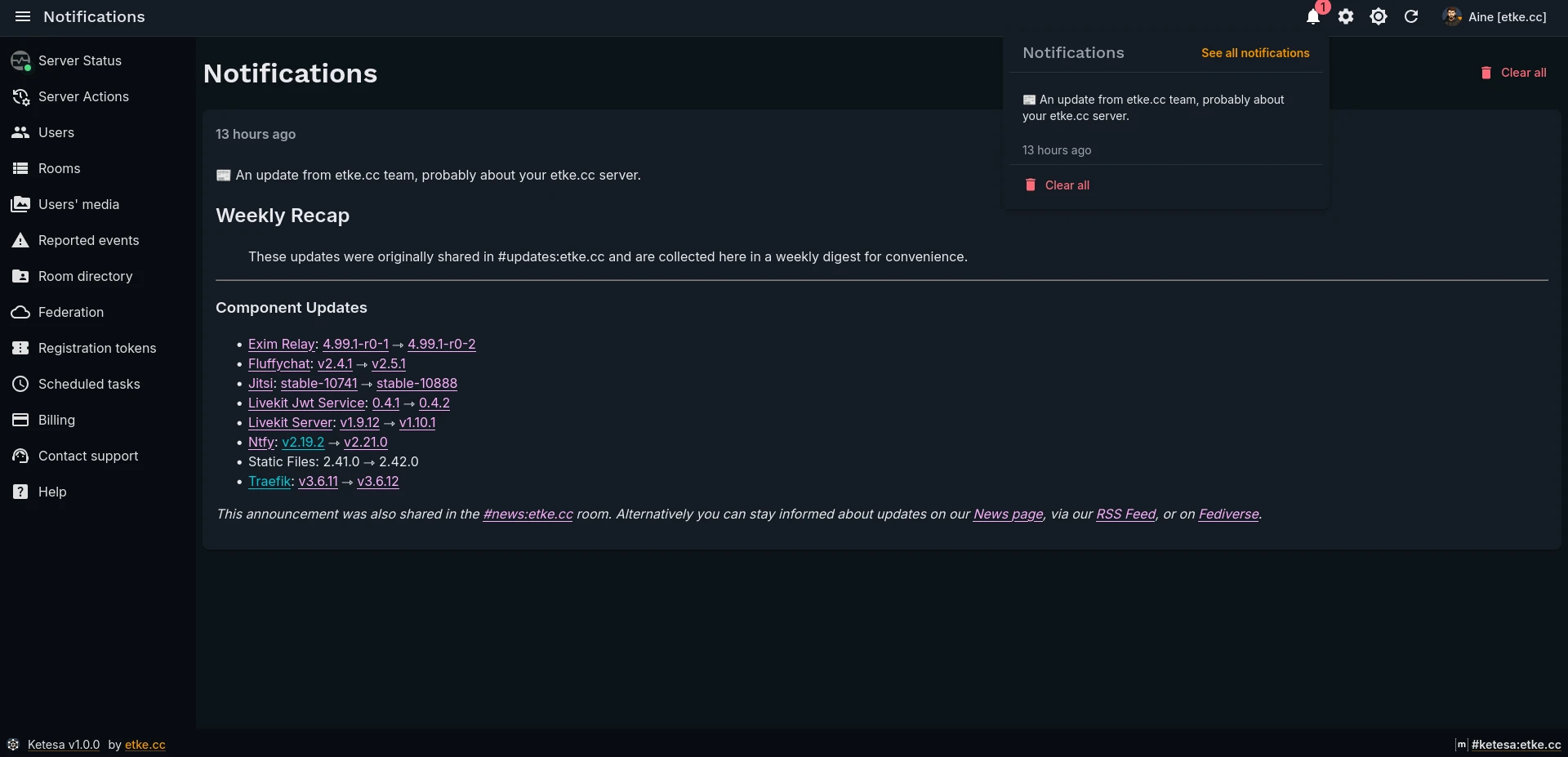Select Users in the sidebar

tap(98, 132)
